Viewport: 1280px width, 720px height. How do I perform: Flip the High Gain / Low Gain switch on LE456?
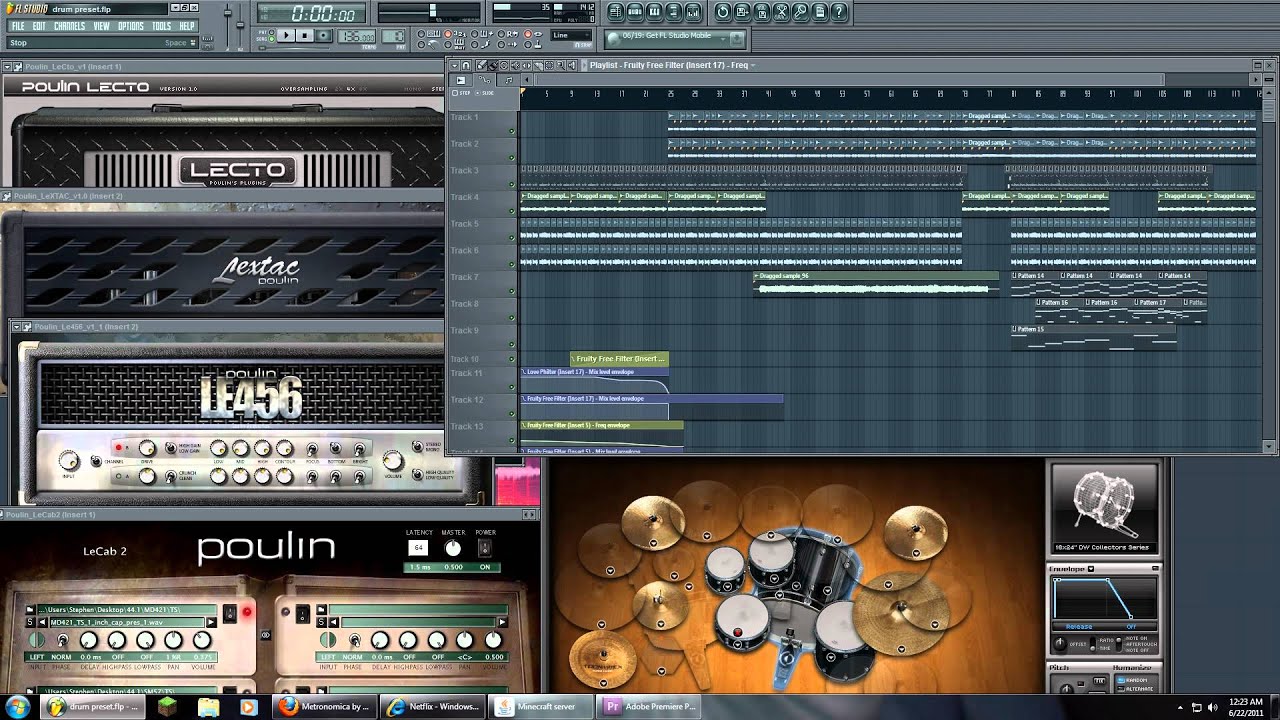click(170, 447)
